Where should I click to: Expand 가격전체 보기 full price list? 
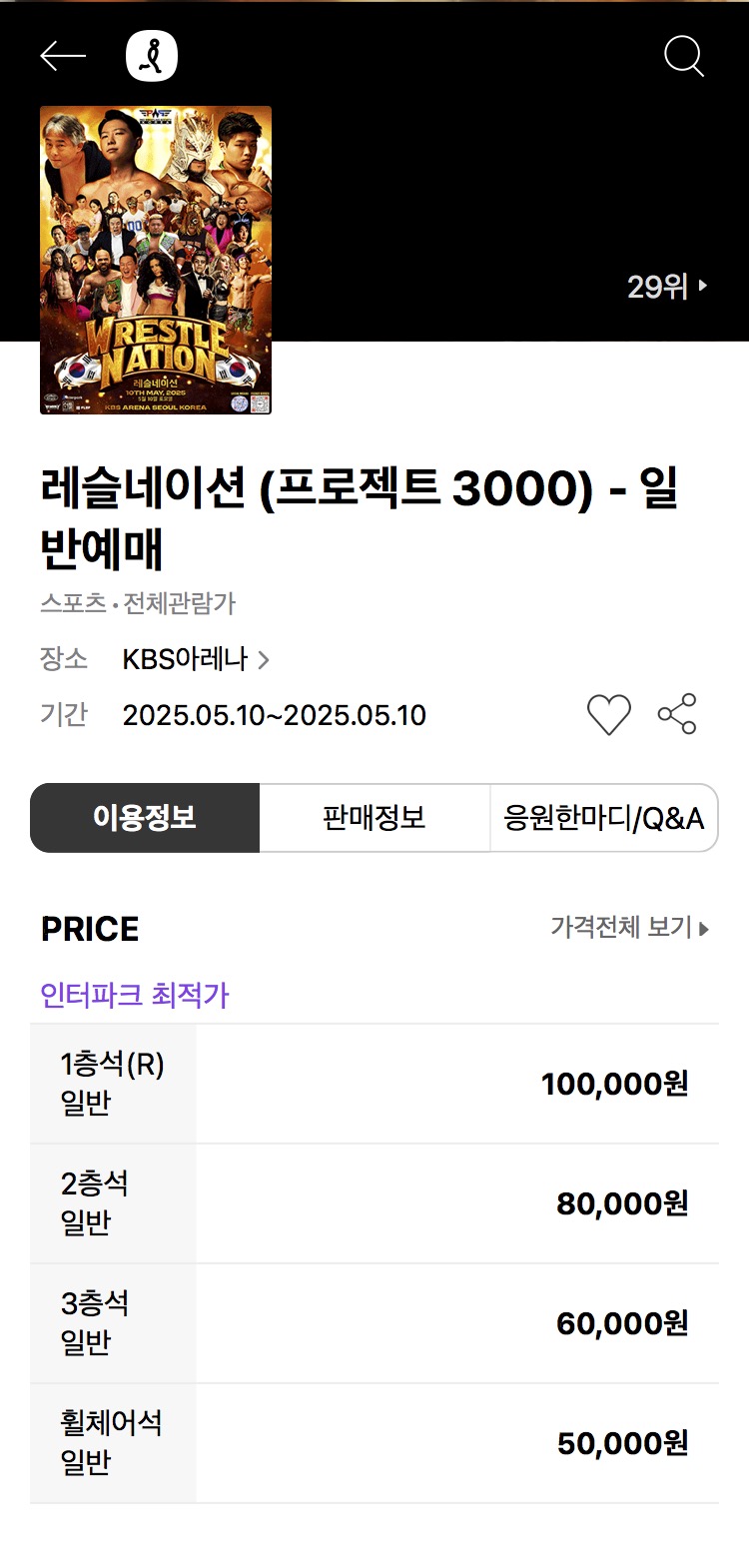(629, 928)
